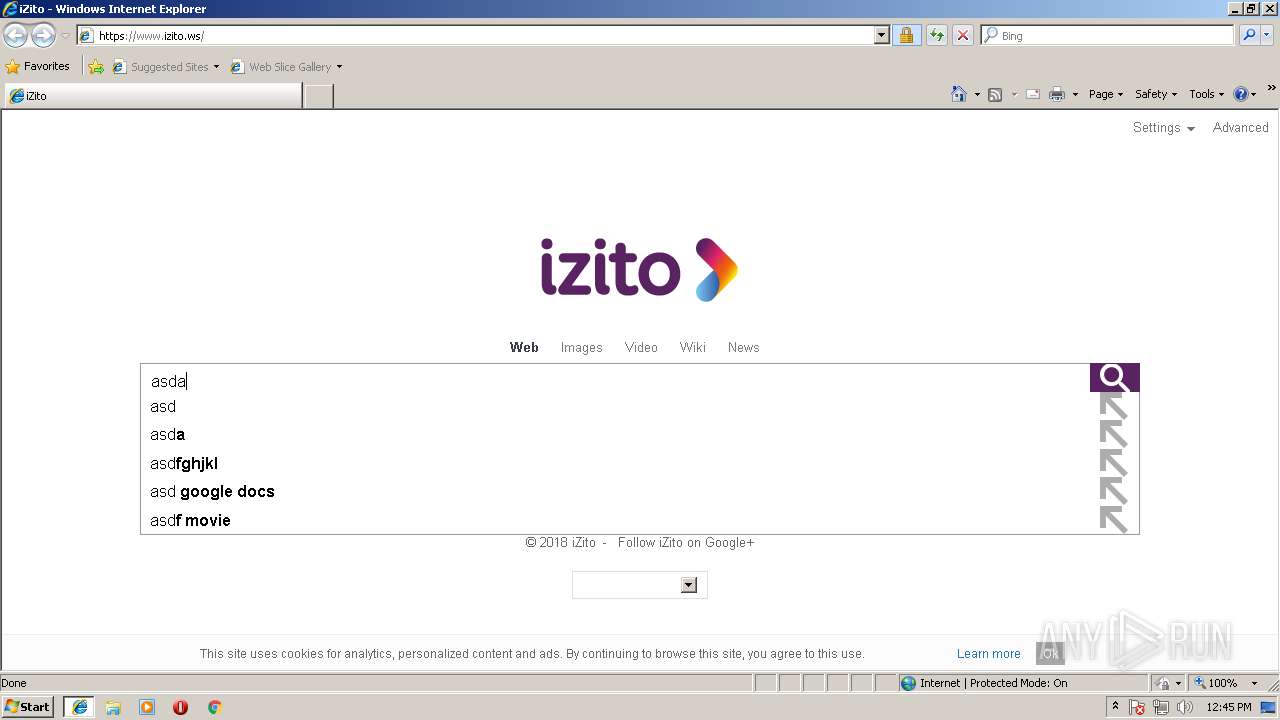Click arrow icon beside 'asd google docs'

pyautogui.click(x=1113, y=491)
